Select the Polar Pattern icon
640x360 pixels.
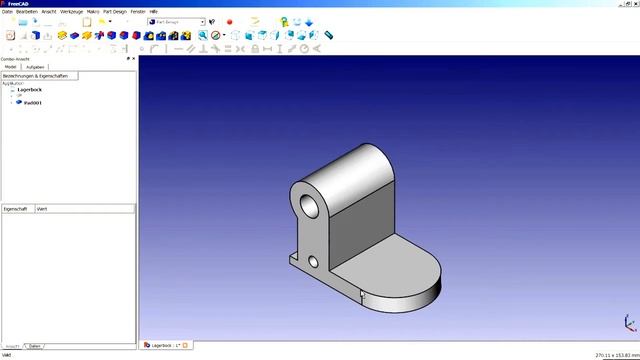coord(173,36)
